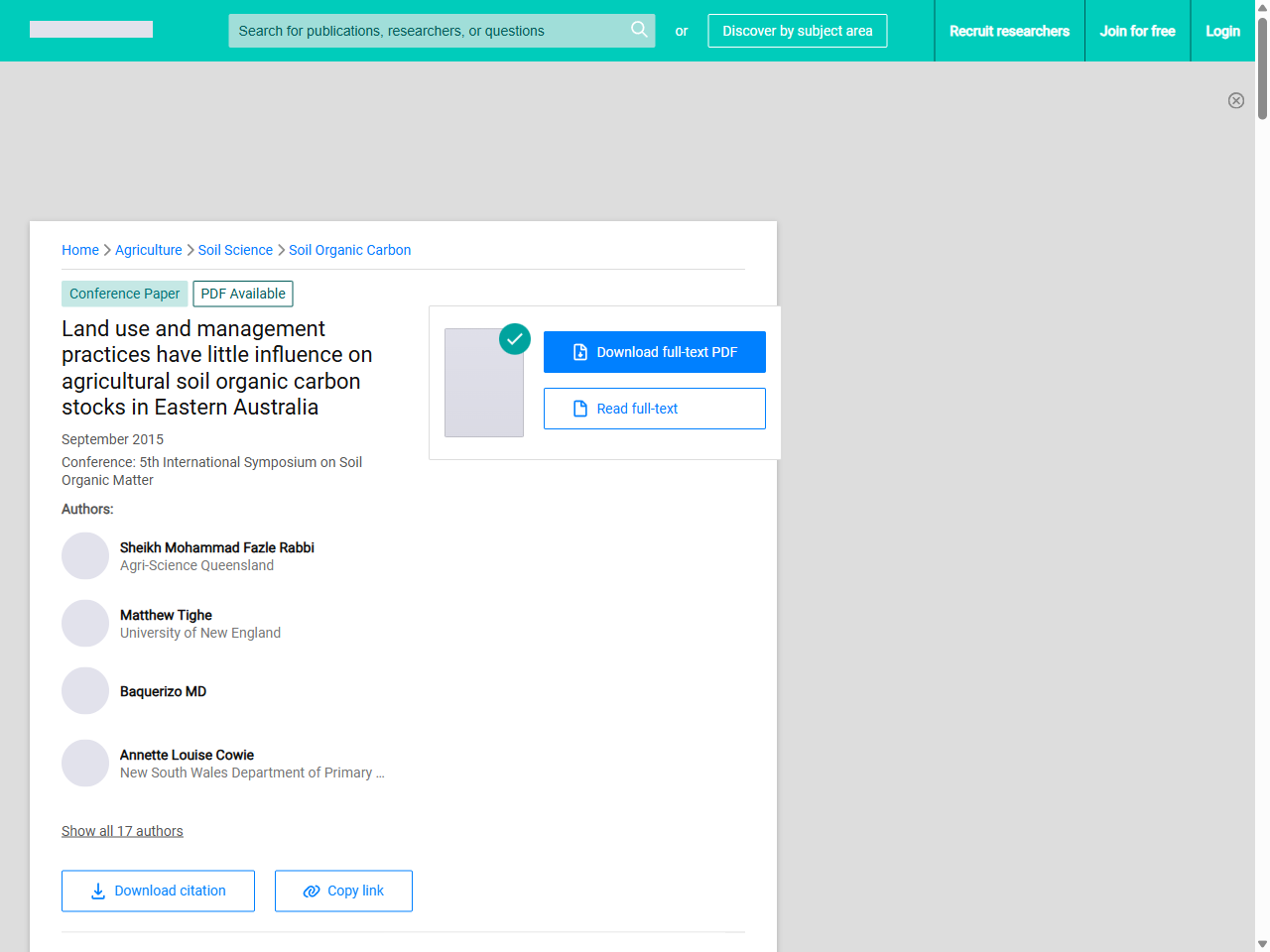The height and width of the screenshot is (952, 1270).
Task: Click the search magnifier icon
Action: 639,30
